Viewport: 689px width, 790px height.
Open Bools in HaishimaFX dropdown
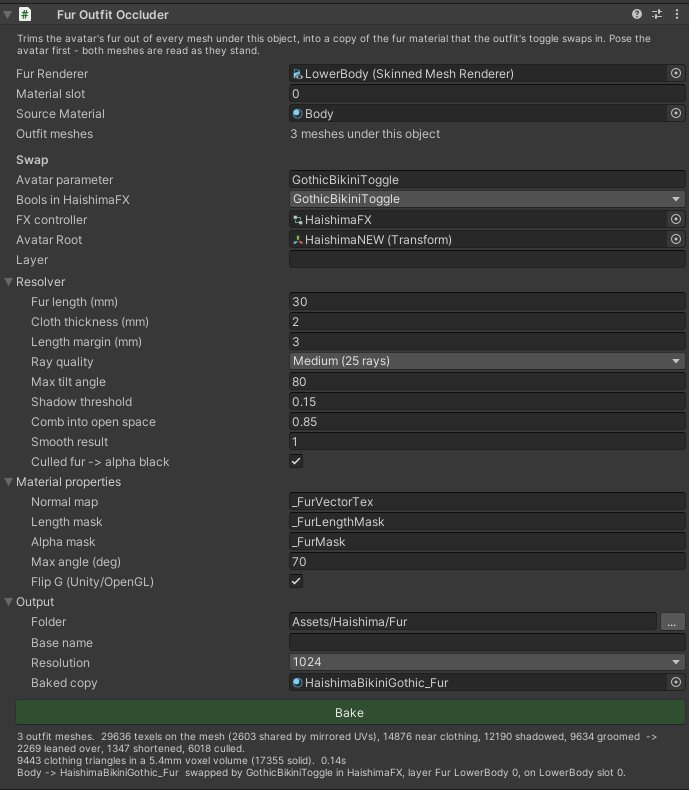click(x=487, y=199)
